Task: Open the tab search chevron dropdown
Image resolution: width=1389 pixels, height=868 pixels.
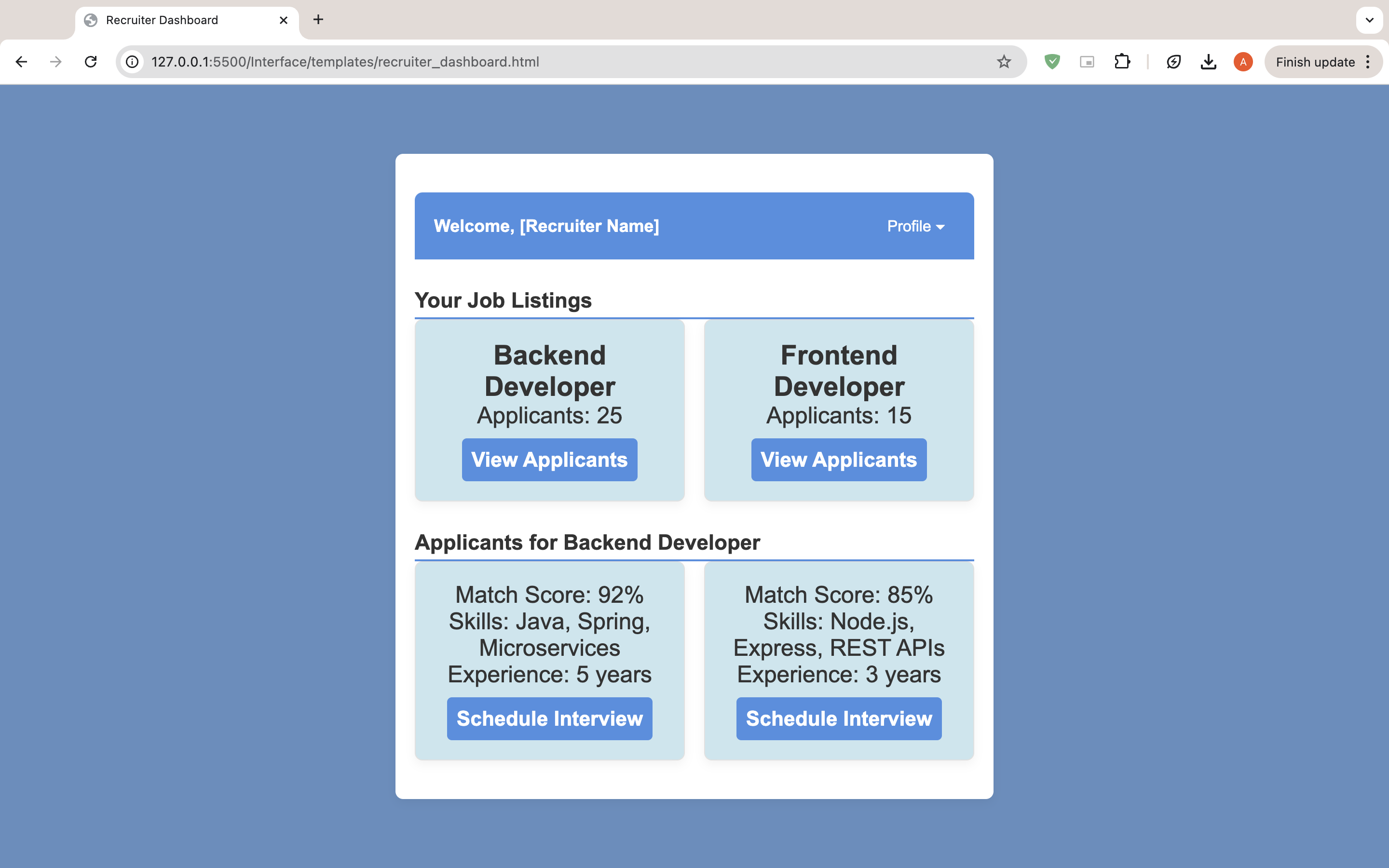Action: 1369,20
